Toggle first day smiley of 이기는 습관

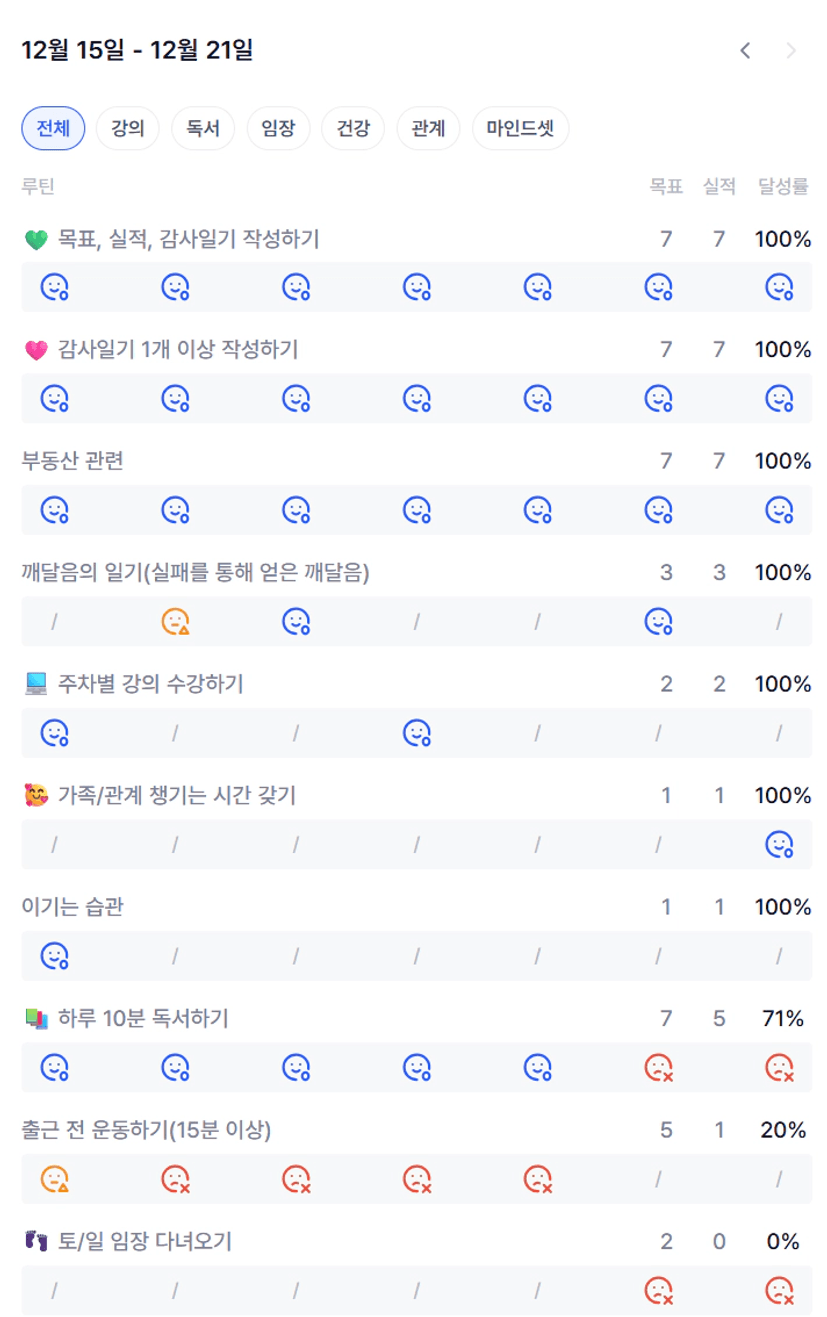(x=54, y=956)
